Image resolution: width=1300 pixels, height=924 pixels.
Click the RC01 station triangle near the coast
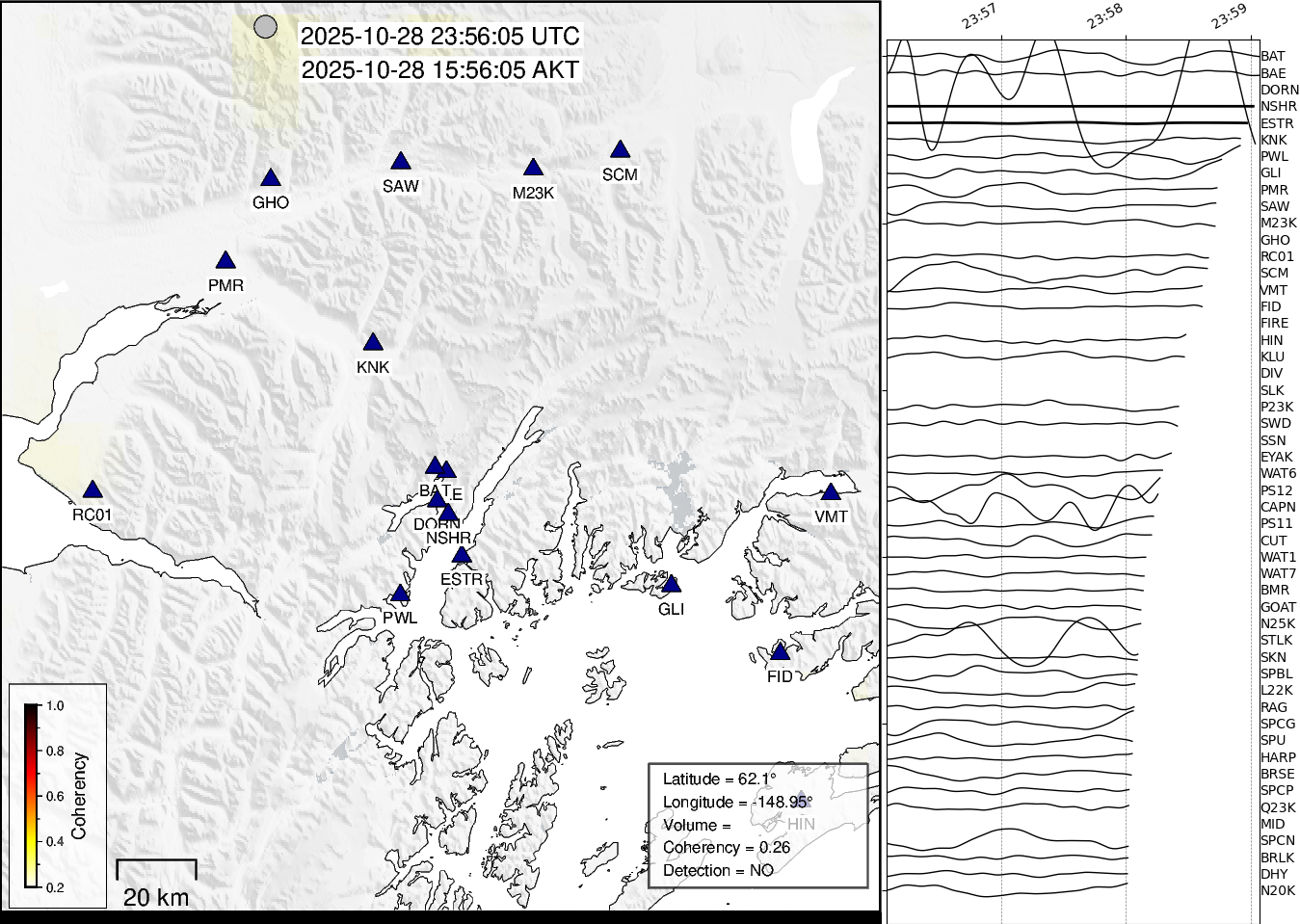92,488
